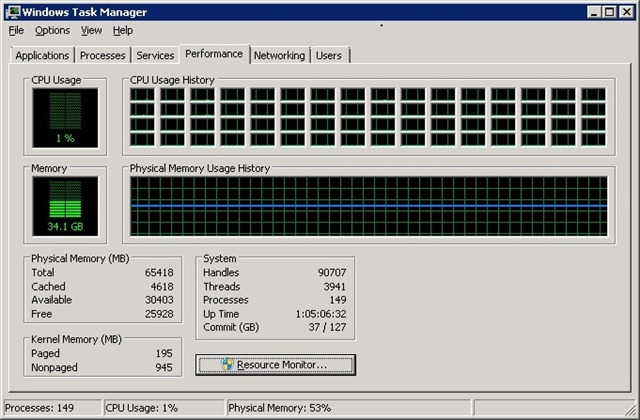
Task: Click the Up Time value 1:05:06:32
Action: (x=321, y=314)
